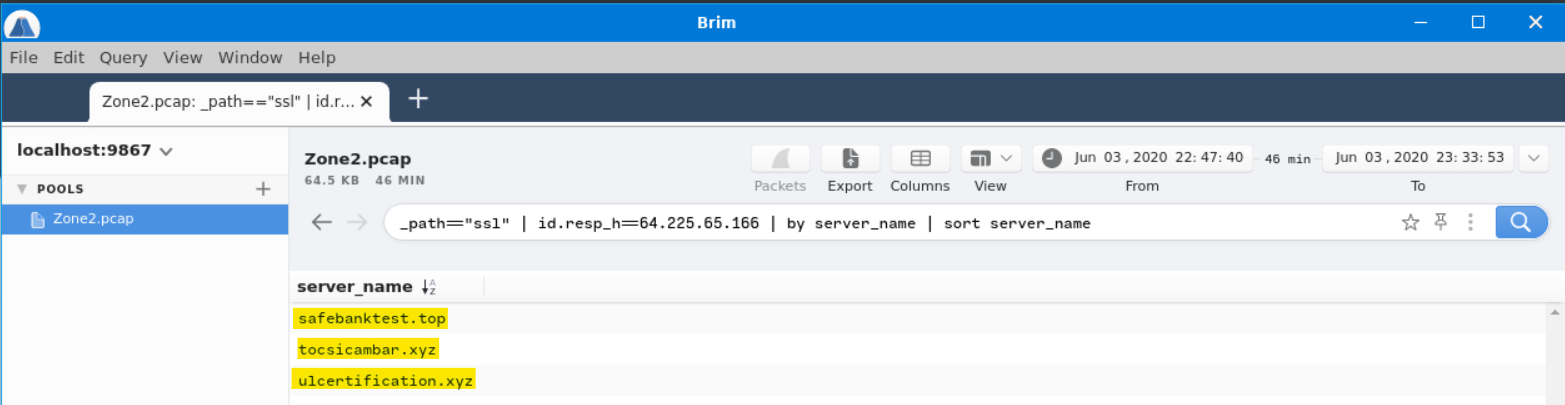
Task: Open the Edit menu
Action: point(69,57)
